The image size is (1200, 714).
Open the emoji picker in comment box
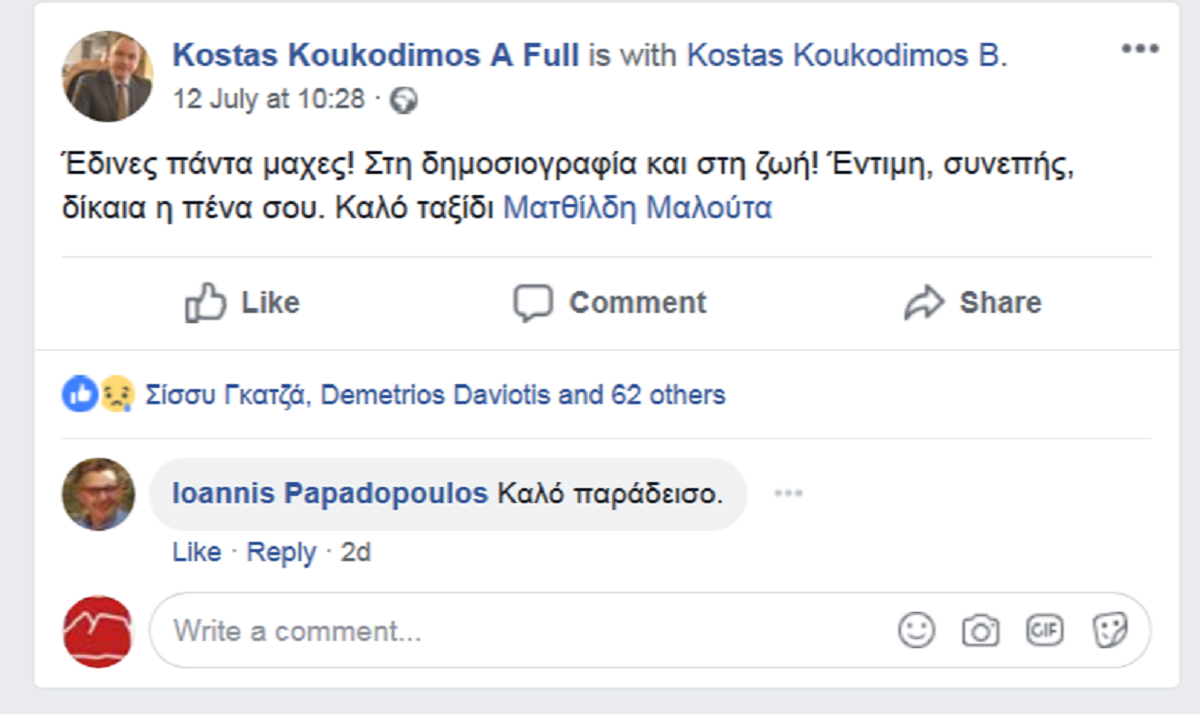916,630
